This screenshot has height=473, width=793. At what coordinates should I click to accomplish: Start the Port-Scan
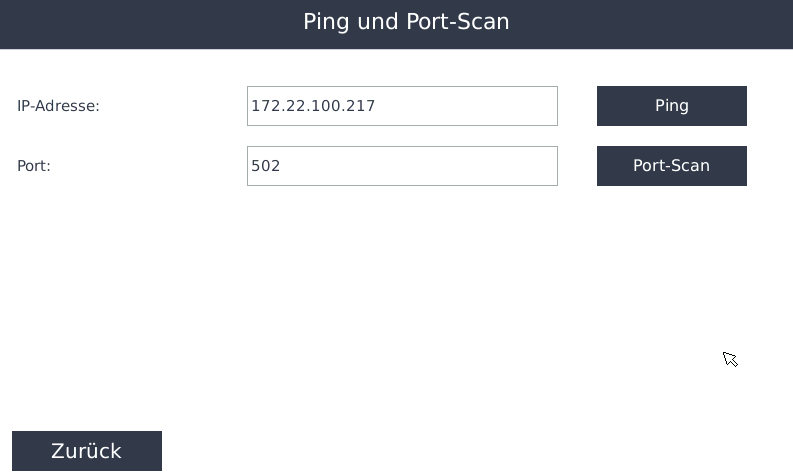(x=671, y=166)
